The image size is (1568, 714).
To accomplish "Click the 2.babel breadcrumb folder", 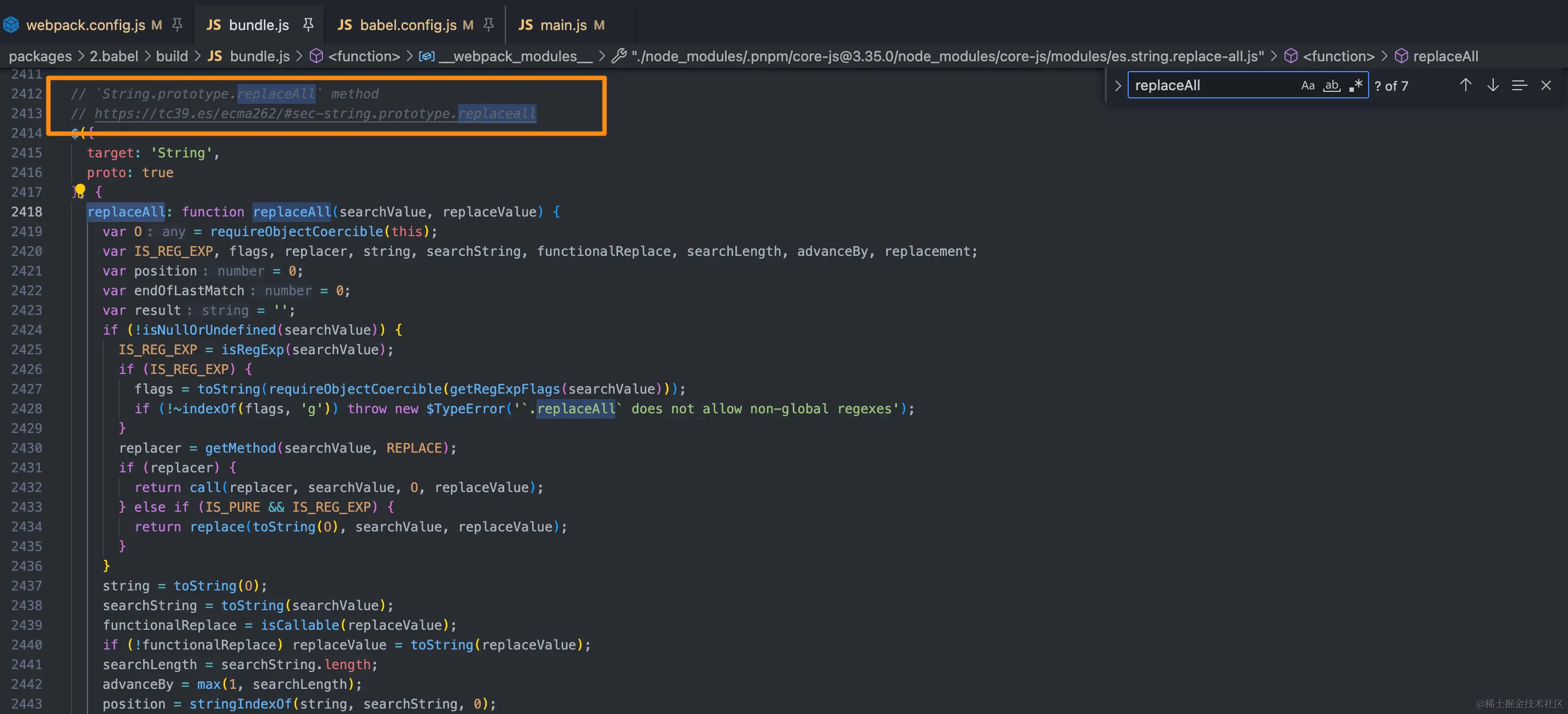I will pos(114,56).
